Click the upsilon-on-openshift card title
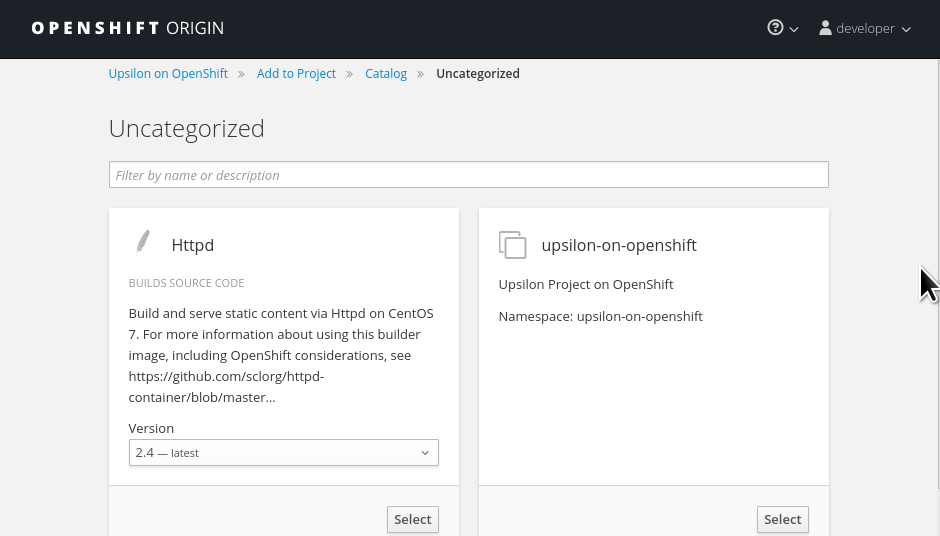The width and height of the screenshot is (940, 536). coord(619,245)
